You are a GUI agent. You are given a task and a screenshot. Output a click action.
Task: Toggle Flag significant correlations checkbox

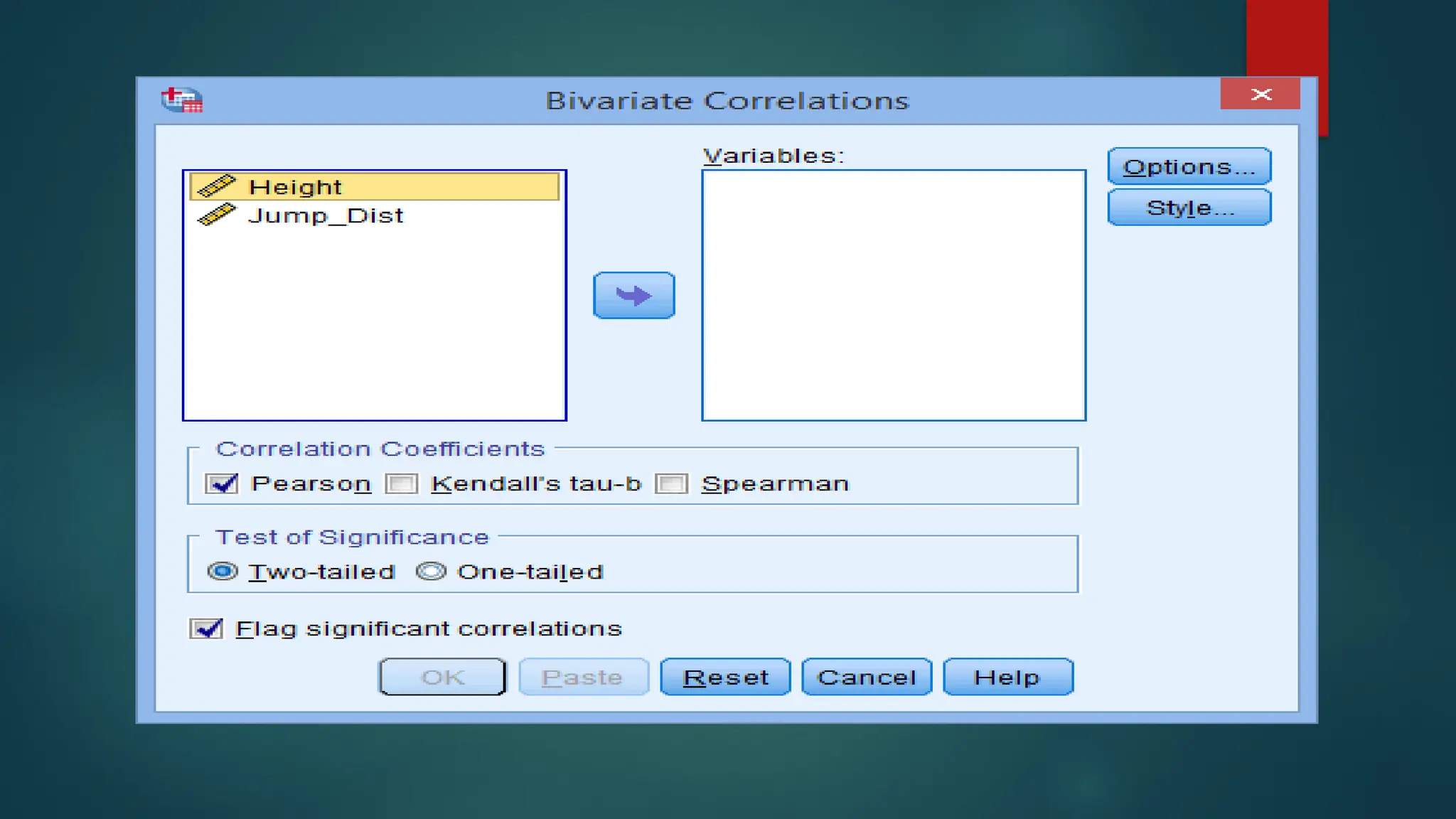(206, 629)
